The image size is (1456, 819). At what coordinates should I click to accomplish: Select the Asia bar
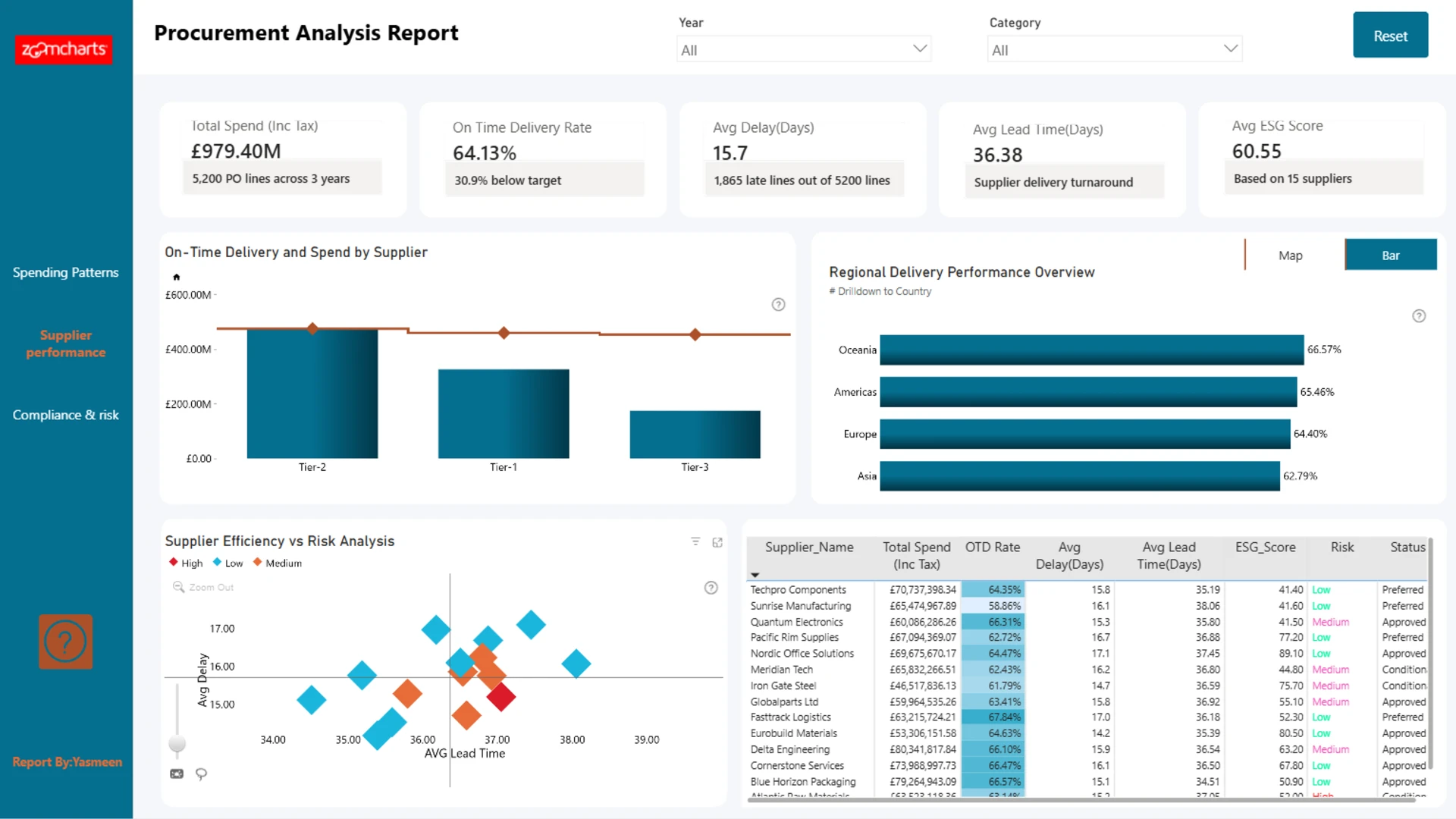[1080, 476]
